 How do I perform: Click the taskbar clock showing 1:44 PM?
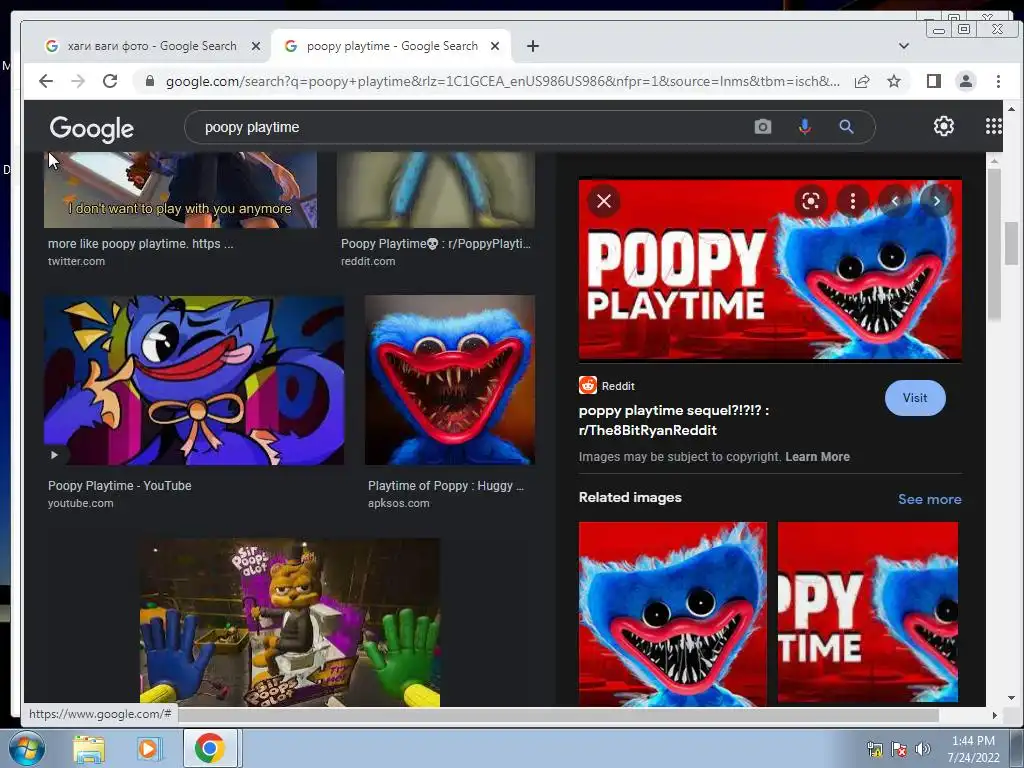(x=973, y=748)
